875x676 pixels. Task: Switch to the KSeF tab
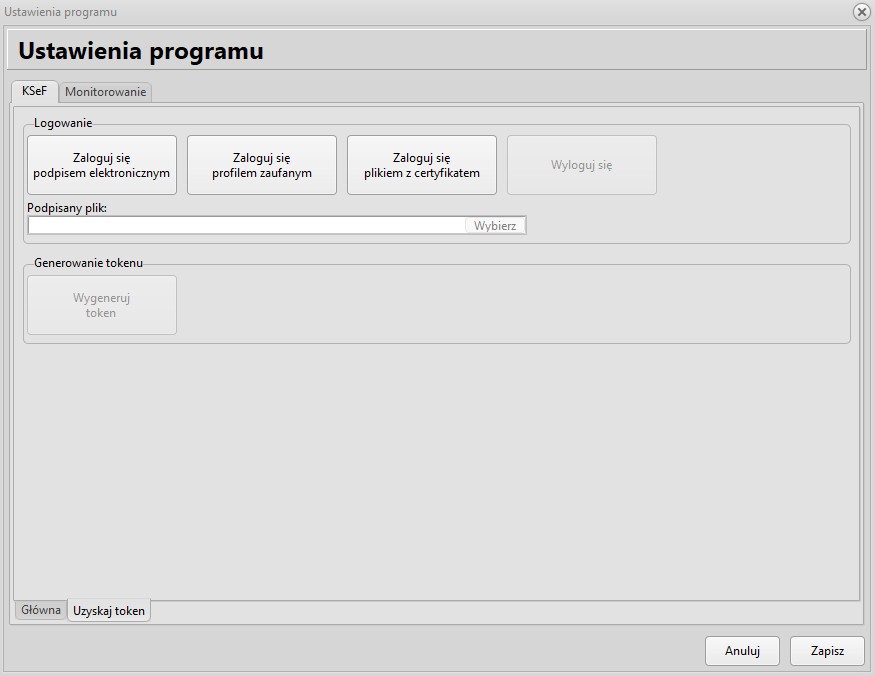pyautogui.click(x=35, y=91)
